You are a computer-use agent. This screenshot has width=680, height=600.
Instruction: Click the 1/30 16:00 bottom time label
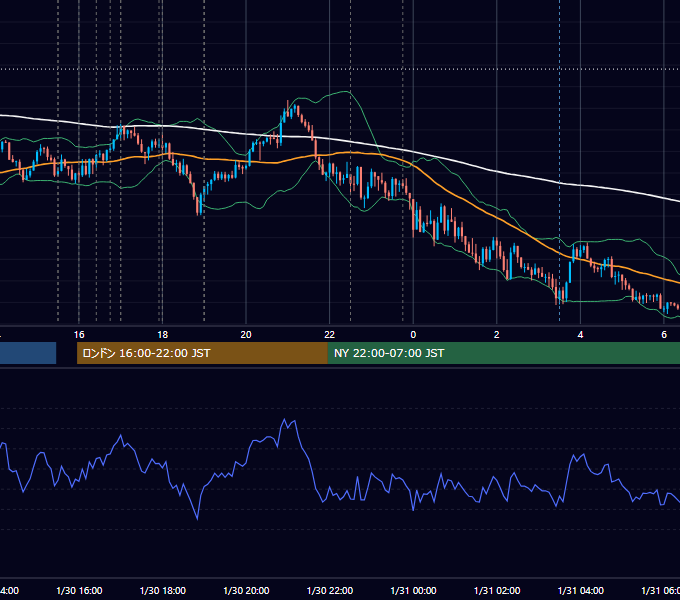click(79, 590)
